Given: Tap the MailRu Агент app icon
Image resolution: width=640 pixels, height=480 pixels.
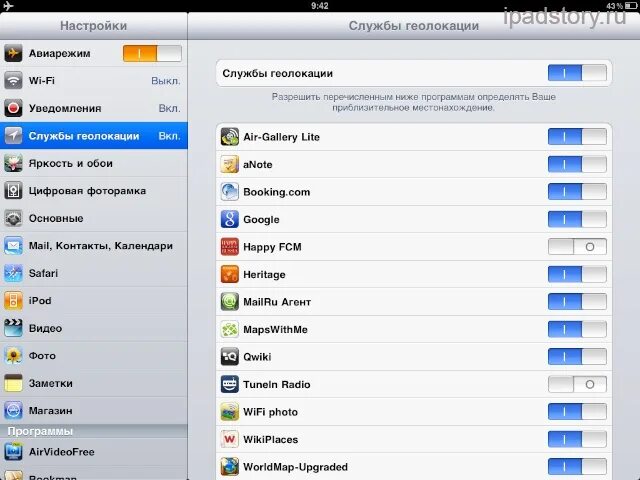Looking at the screenshot, I should tap(229, 302).
